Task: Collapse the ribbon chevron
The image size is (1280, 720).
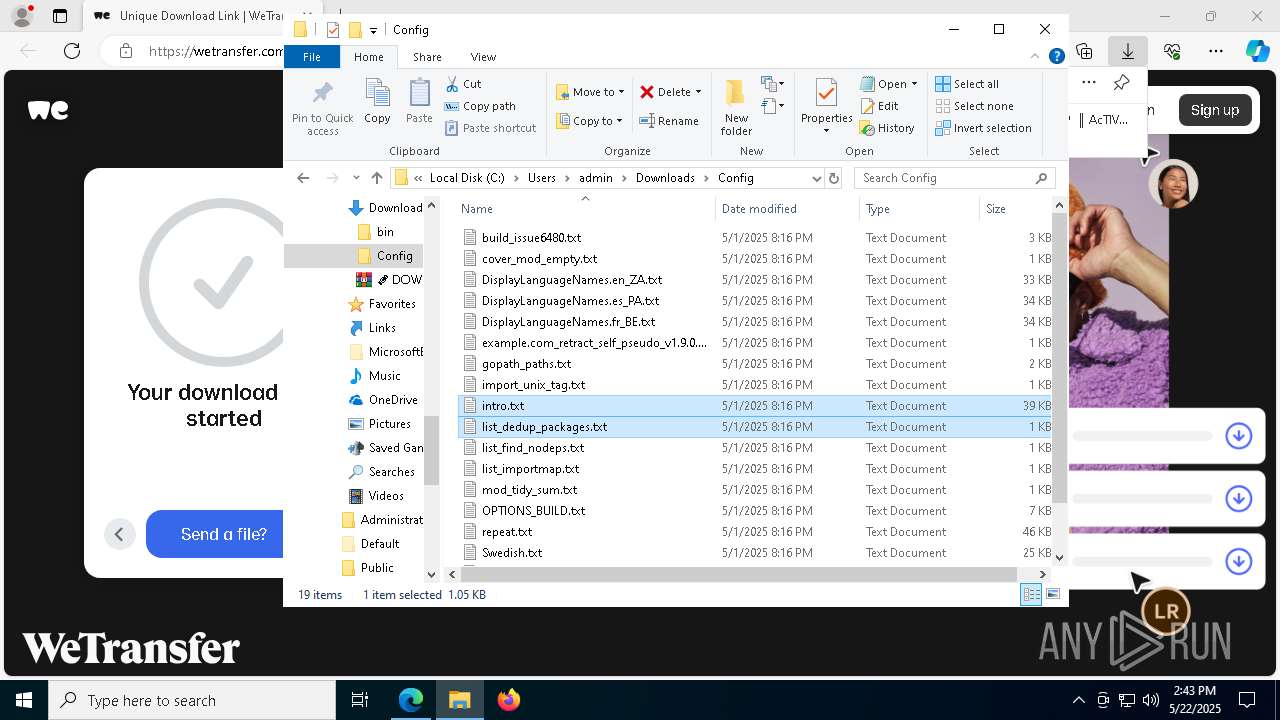Action: pyautogui.click(x=1035, y=57)
